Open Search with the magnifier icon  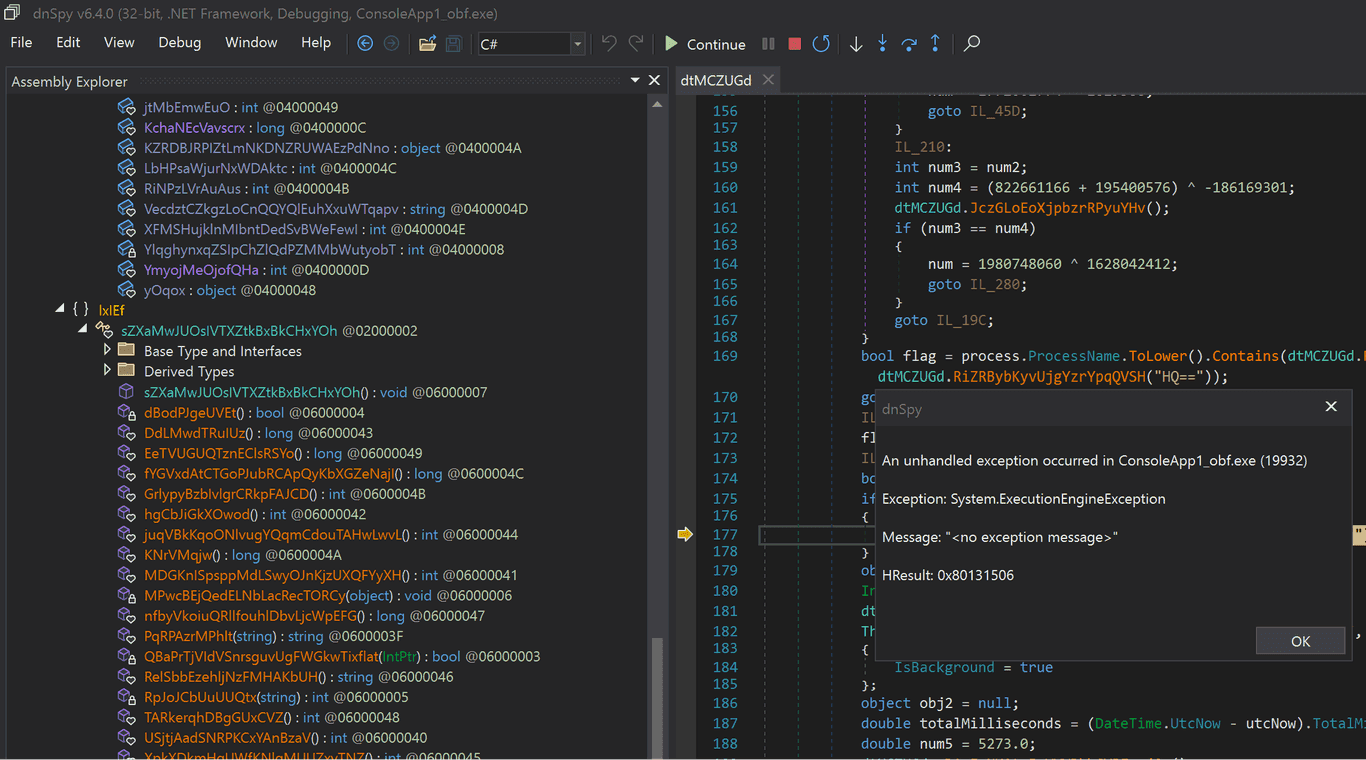[x=972, y=44]
